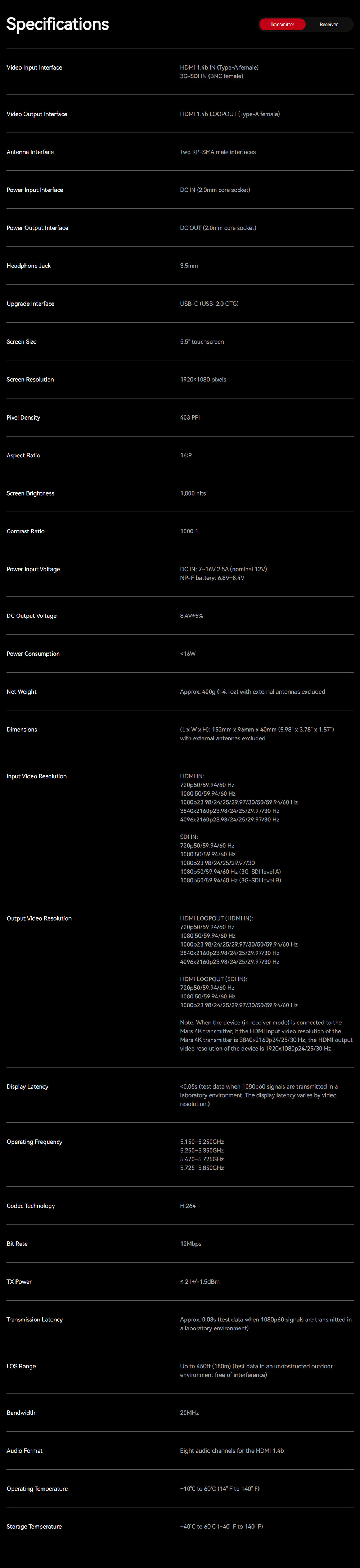360x1568 pixels.
Task: Click the 403 PPI pixel density value
Action: [190, 417]
